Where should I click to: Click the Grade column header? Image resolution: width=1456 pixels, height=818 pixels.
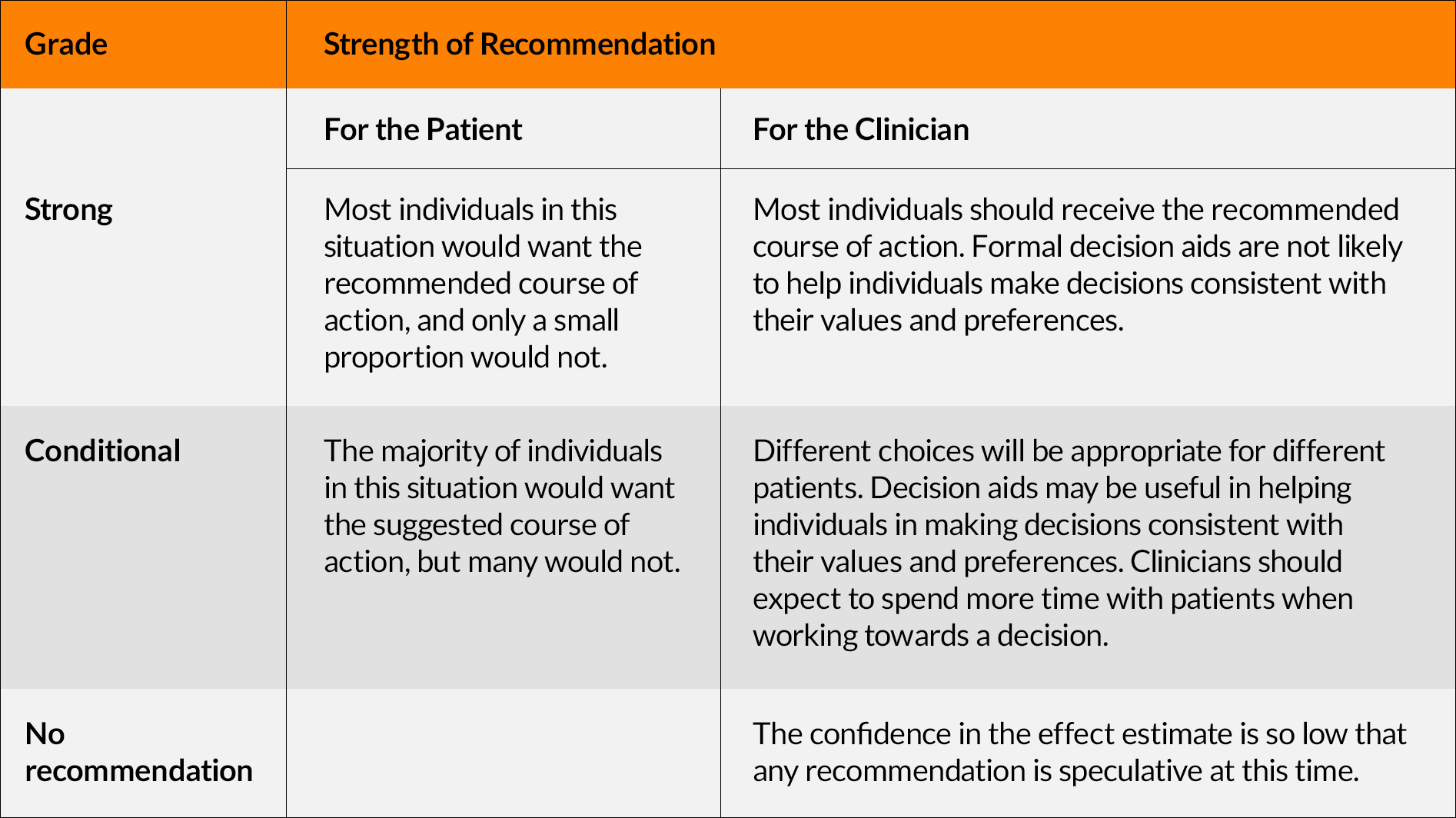[66, 44]
